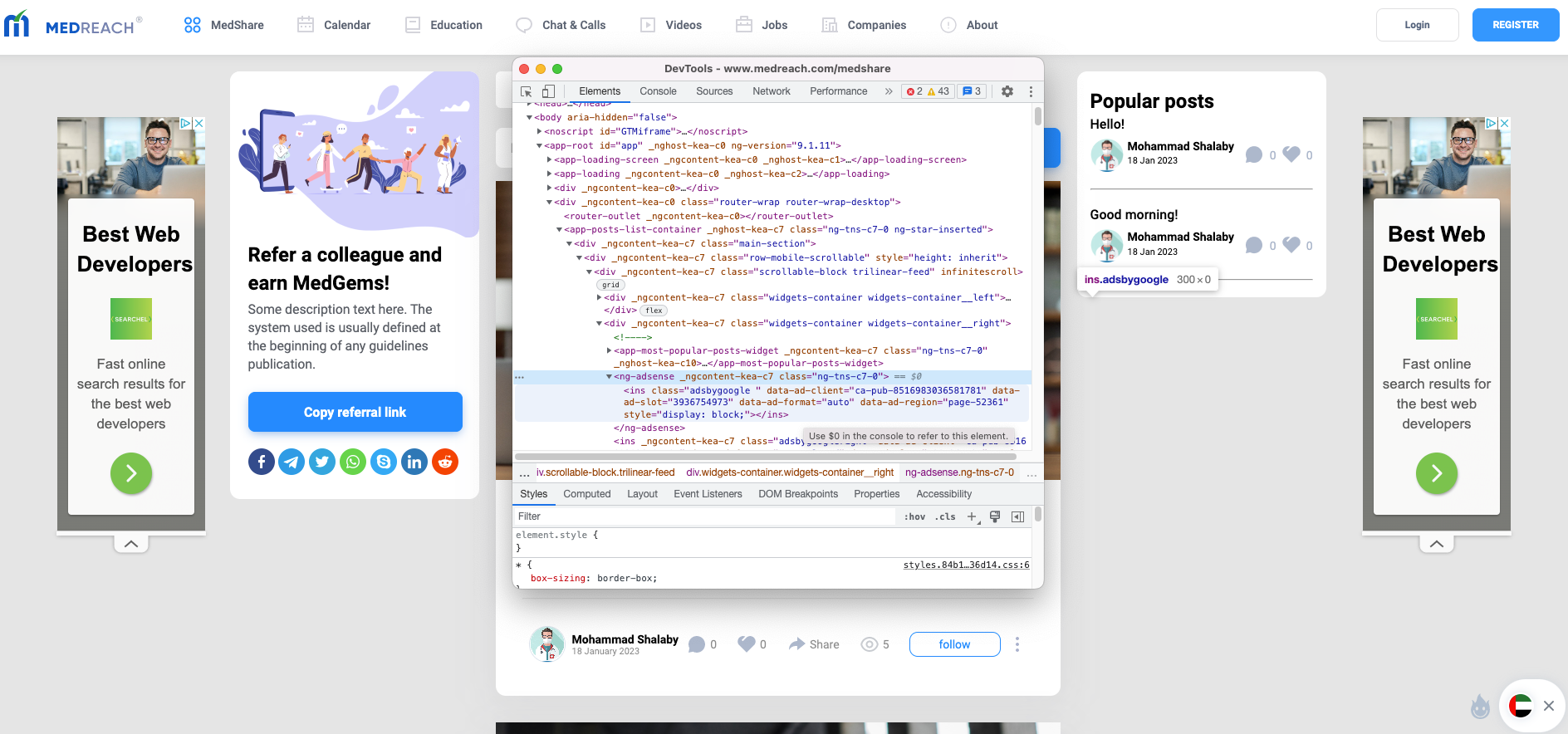1568x734 pixels.
Task: Expand widgets-container__left div node
Action: click(x=600, y=297)
